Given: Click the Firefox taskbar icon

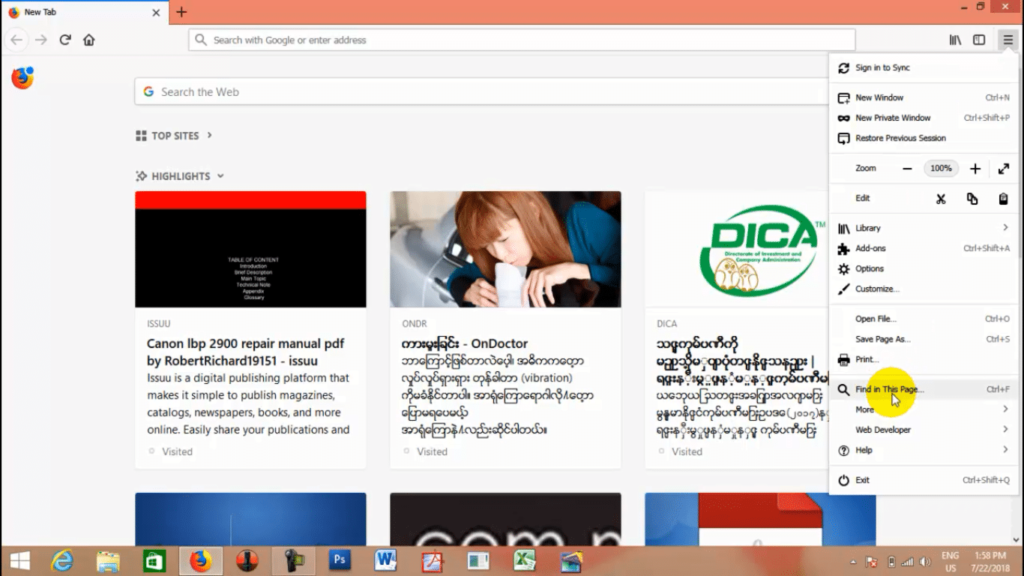Looking at the screenshot, I should point(200,561).
